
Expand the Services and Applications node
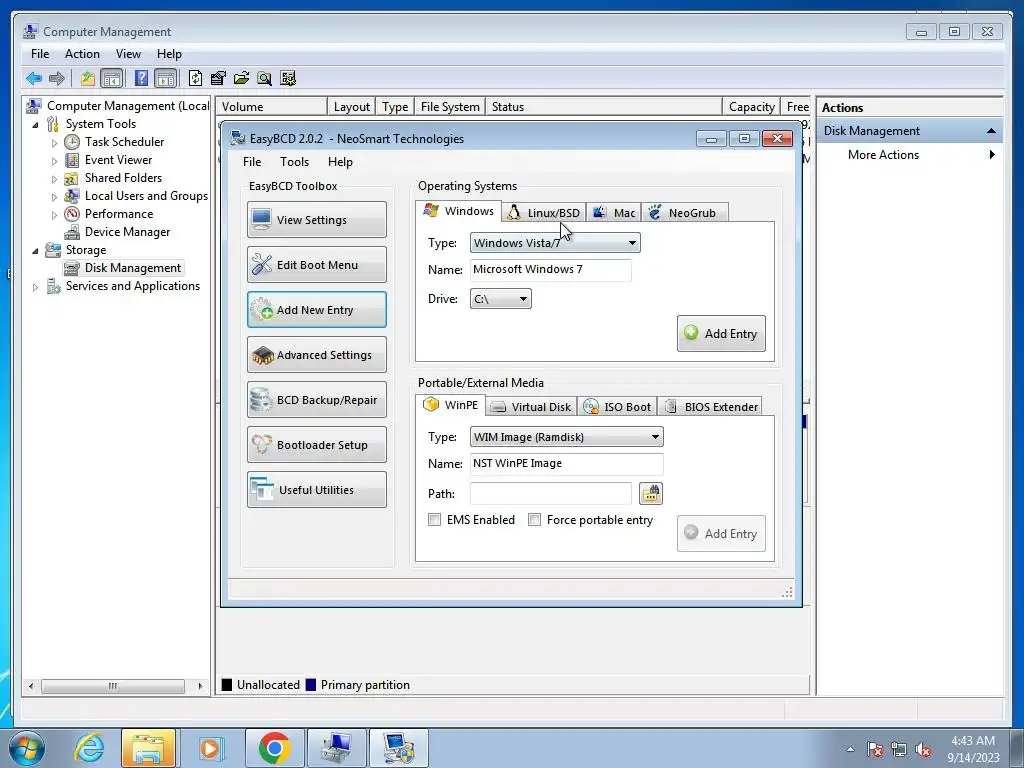35,287
